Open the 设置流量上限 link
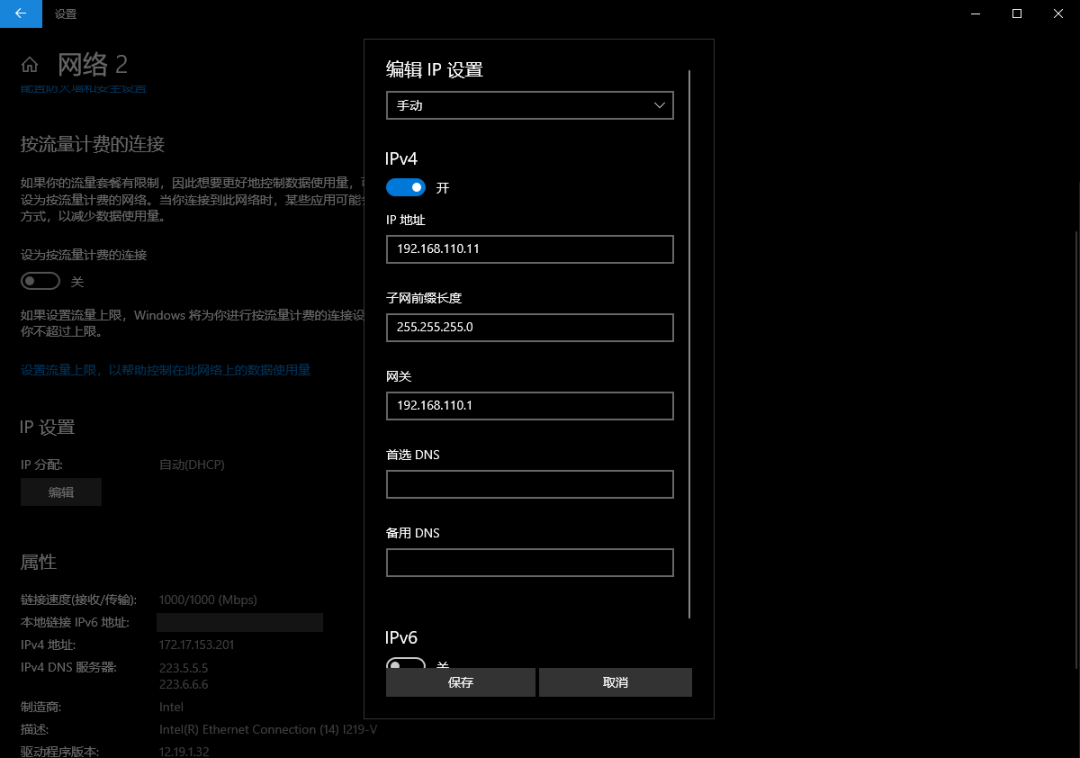 (166, 370)
